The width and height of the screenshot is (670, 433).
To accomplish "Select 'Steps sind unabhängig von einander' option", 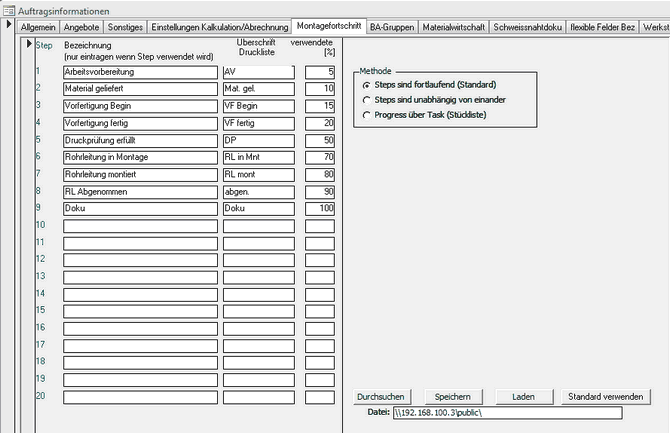I will [x=367, y=101].
